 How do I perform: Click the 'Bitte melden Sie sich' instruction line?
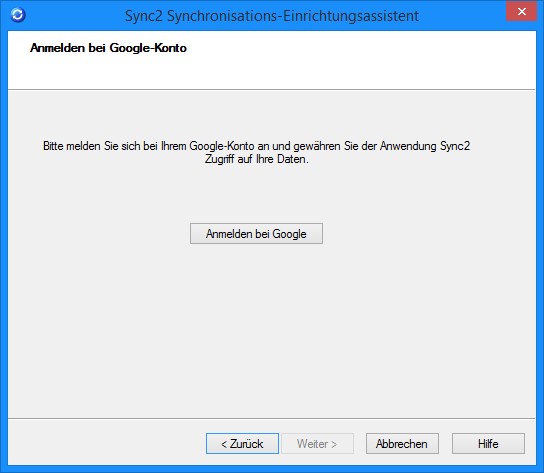click(x=256, y=146)
